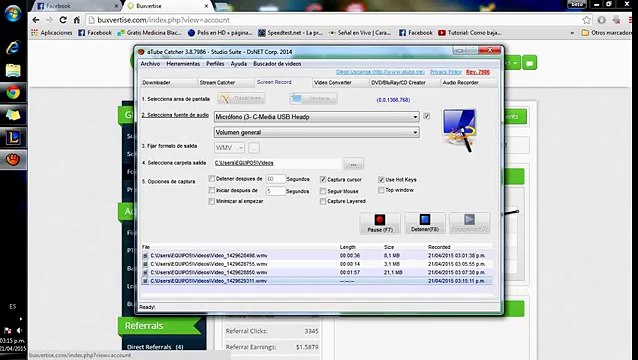Open Internet Explorer from the taskbar
The image size is (638, 360).
[x=13, y=48]
